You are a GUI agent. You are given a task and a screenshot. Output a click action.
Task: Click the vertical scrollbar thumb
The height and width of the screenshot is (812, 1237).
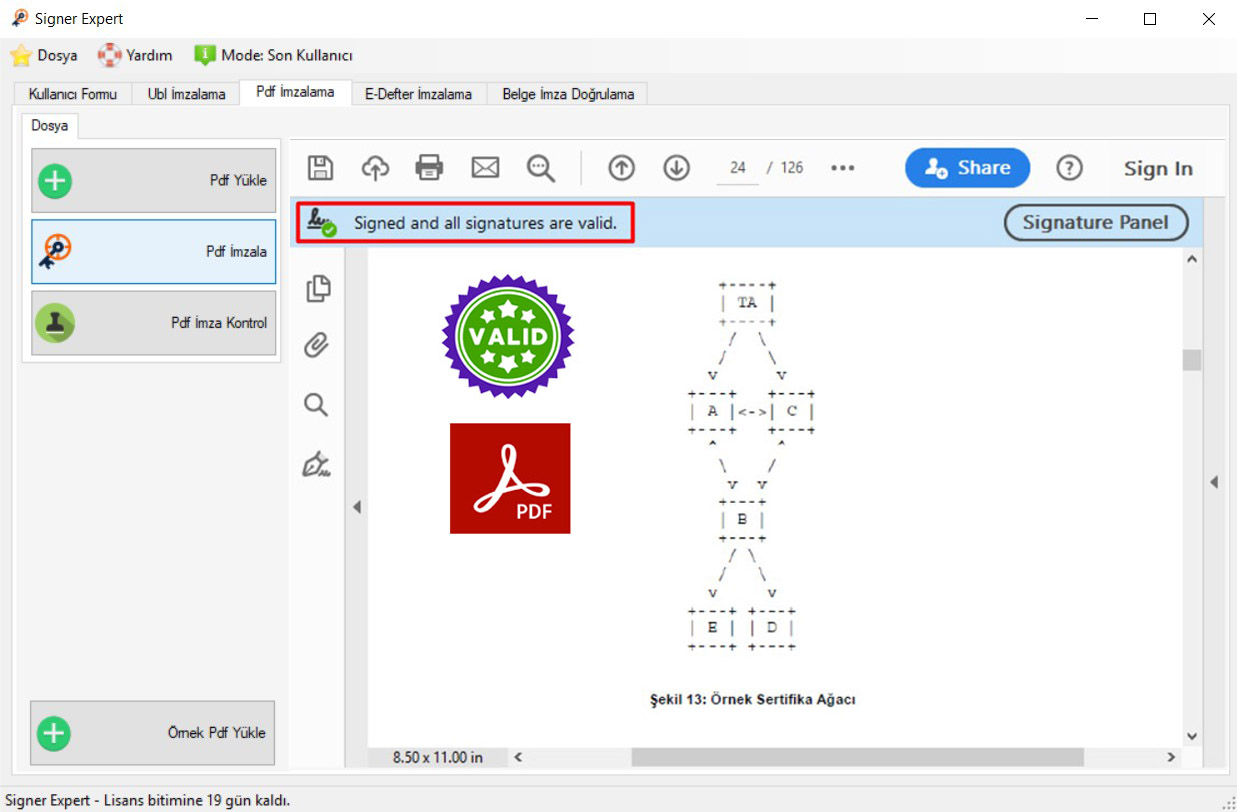click(x=1191, y=360)
